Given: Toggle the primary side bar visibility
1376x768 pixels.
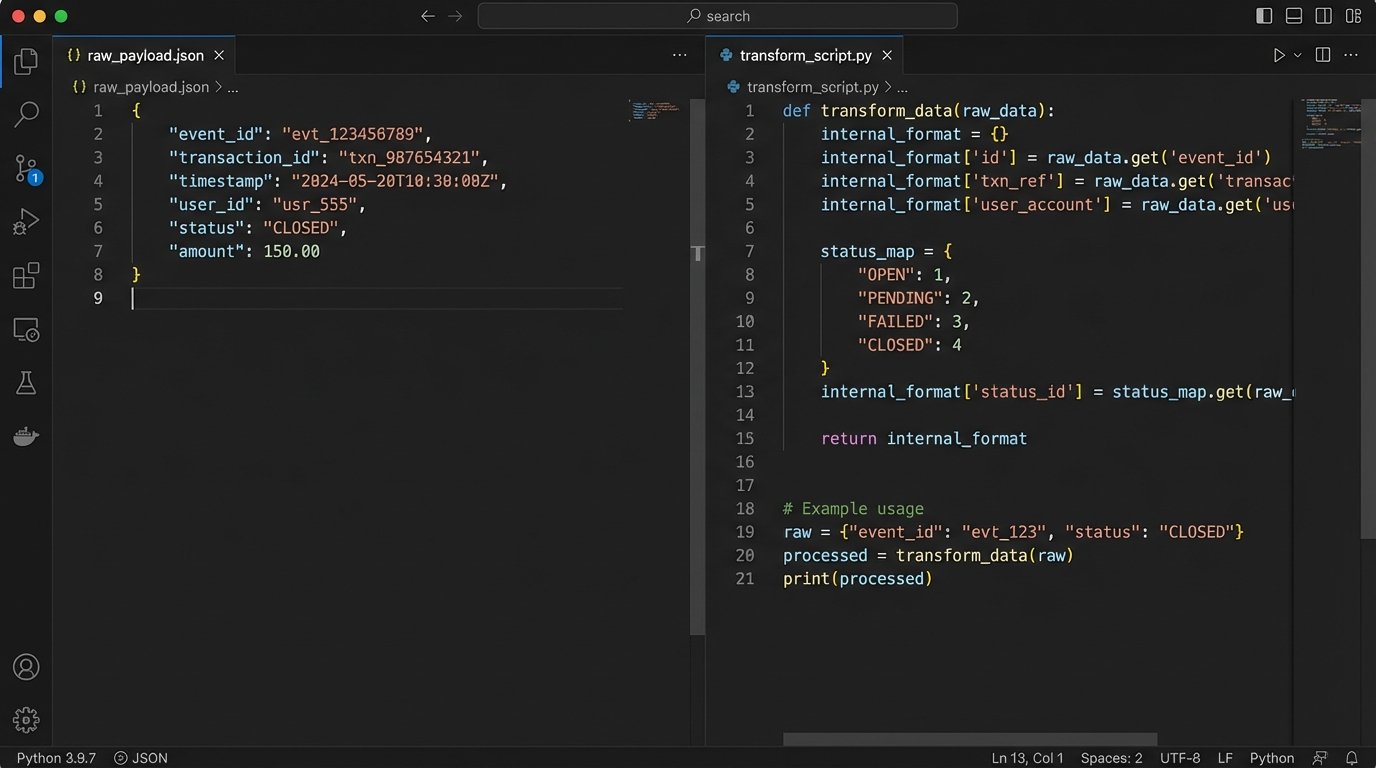Looking at the screenshot, I should [1263, 16].
